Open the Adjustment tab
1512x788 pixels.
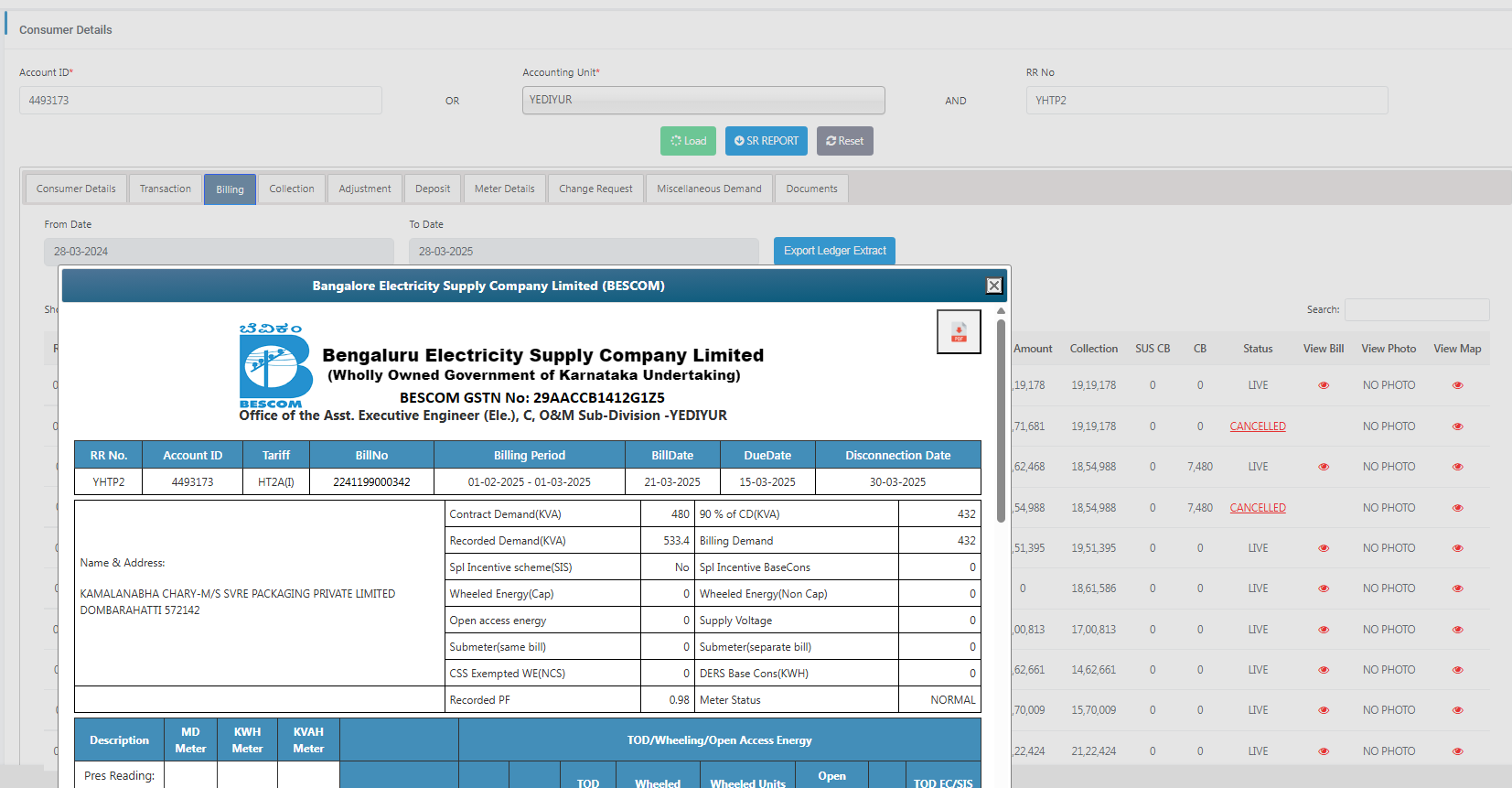coord(365,189)
